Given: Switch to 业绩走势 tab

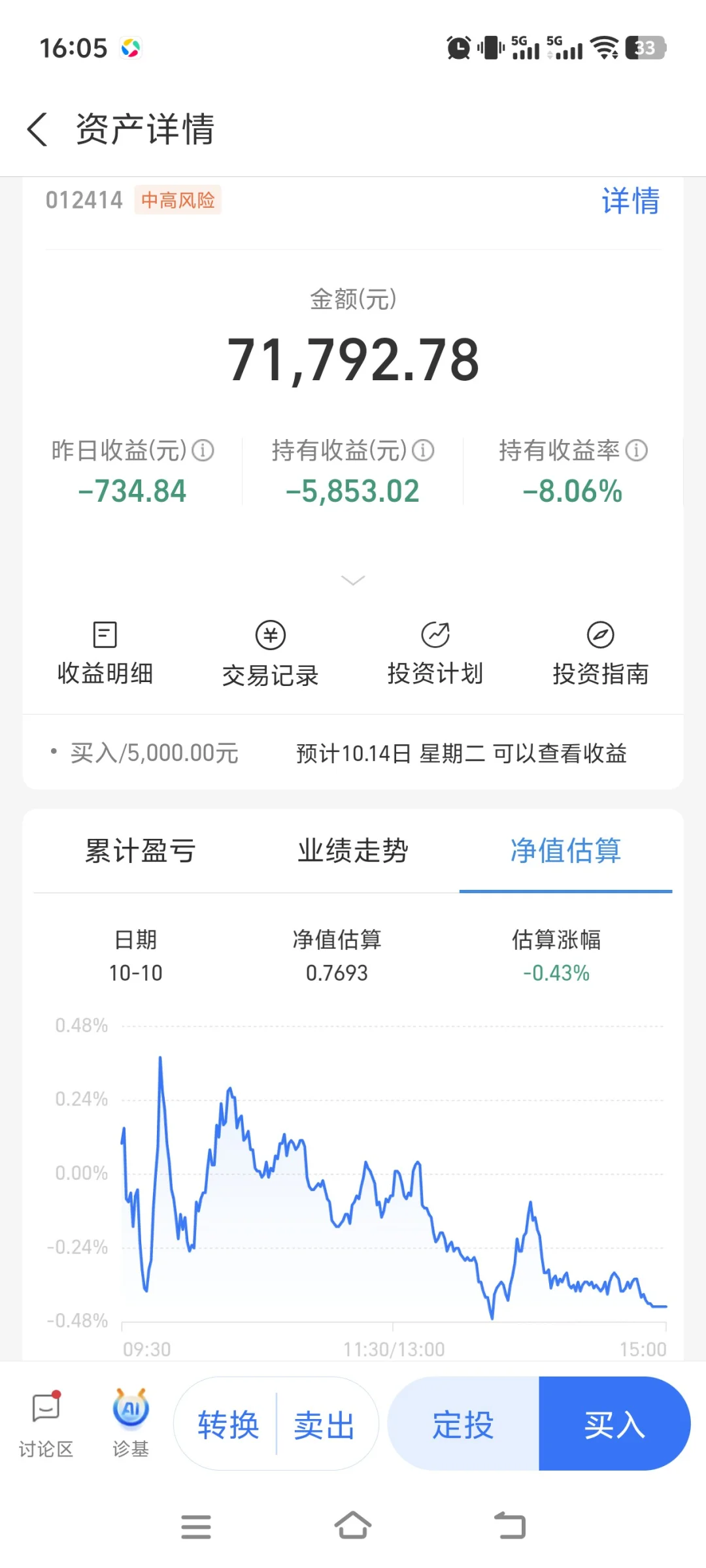Looking at the screenshot, I should (x=353, y=851).
